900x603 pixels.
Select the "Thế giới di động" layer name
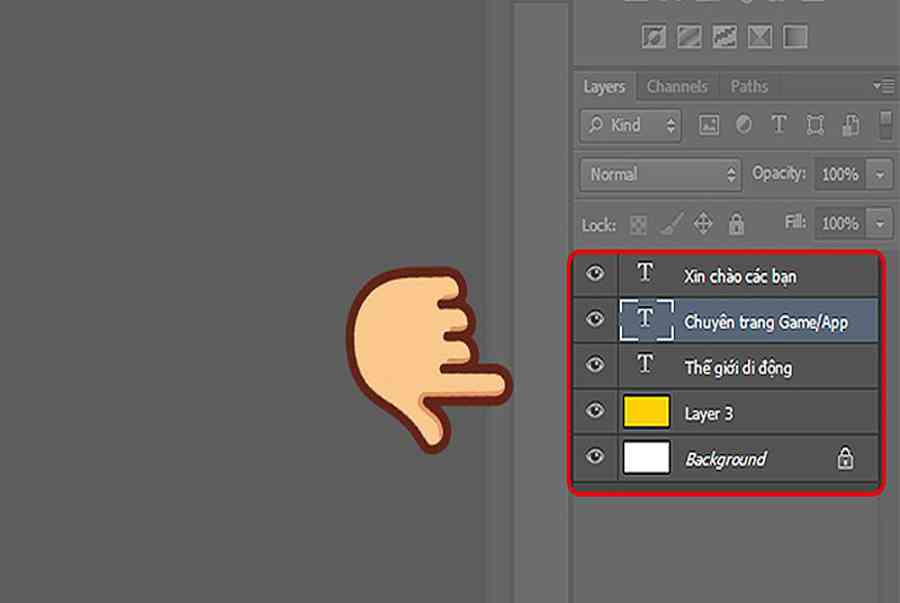point(738,368)
